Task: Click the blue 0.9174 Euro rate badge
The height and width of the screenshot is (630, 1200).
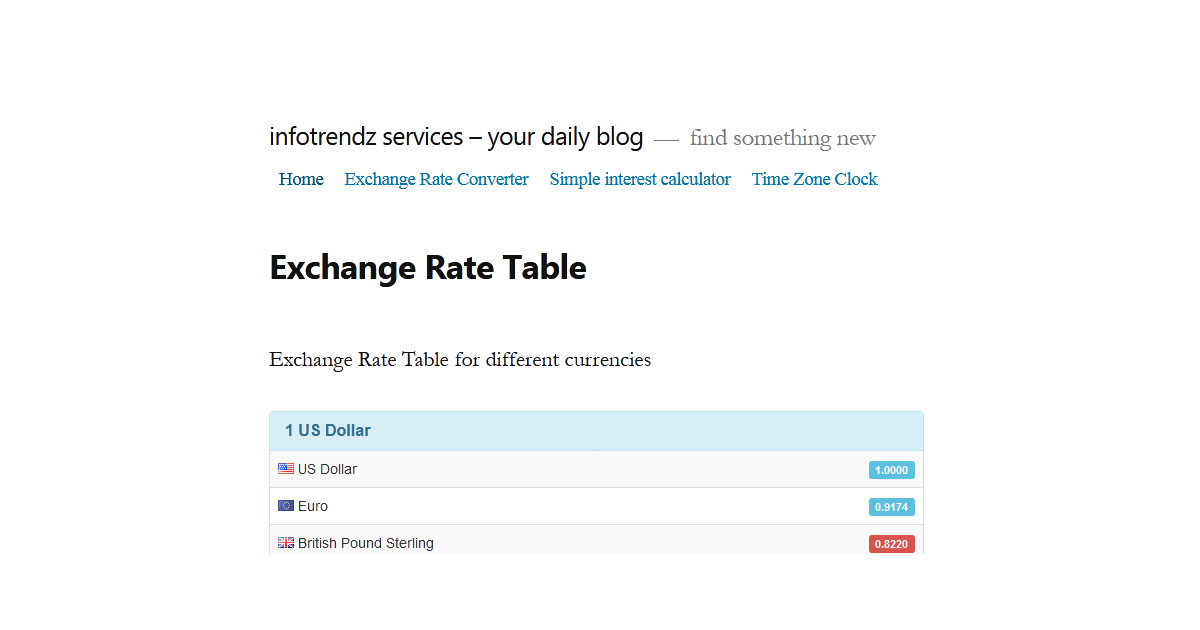Action: click(x=890, y=506)
